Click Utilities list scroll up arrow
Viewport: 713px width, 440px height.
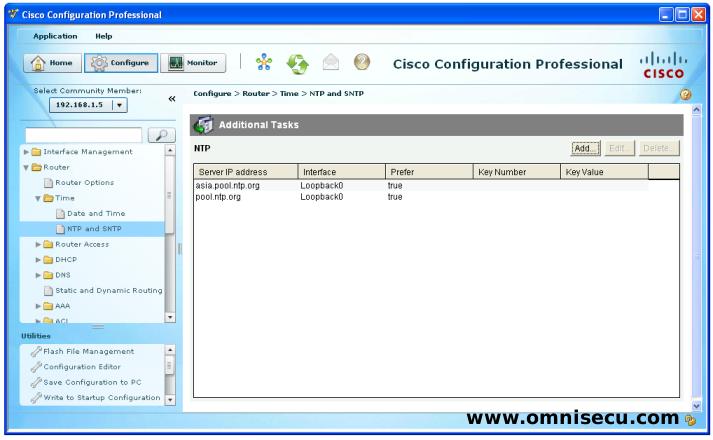point(170,350)
